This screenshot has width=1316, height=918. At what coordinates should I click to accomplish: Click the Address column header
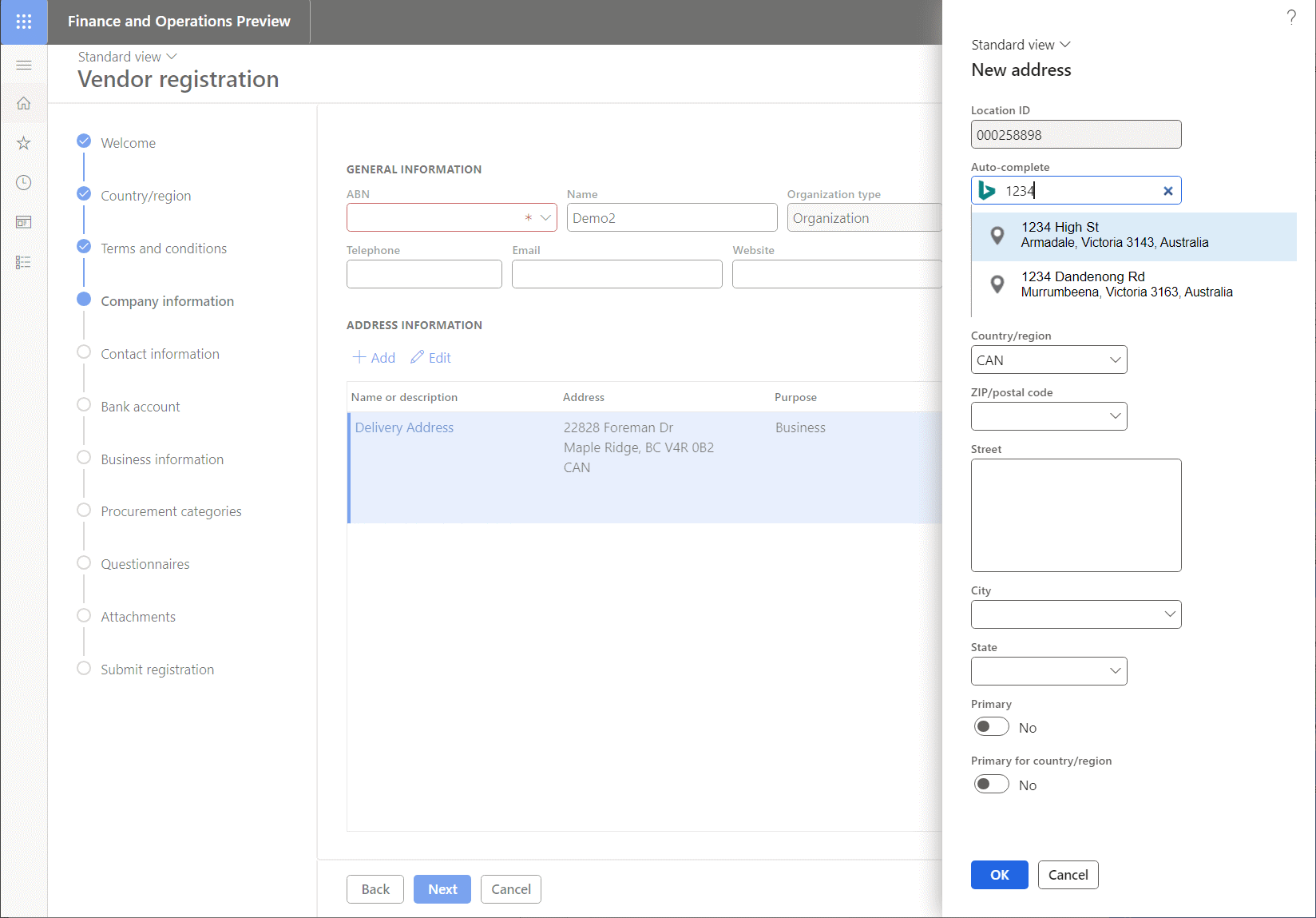click(584, 397)
